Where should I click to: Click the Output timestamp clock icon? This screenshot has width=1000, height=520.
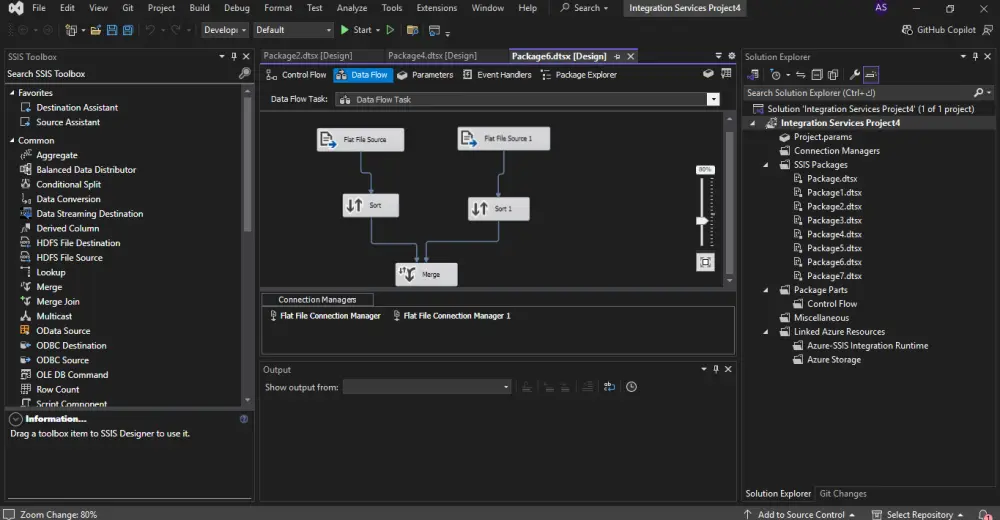click(631, 387)
